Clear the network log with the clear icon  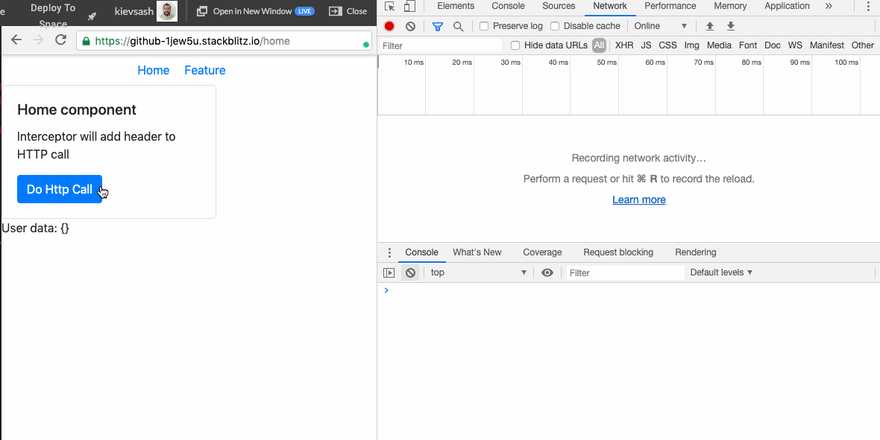[x=410, y=26]
